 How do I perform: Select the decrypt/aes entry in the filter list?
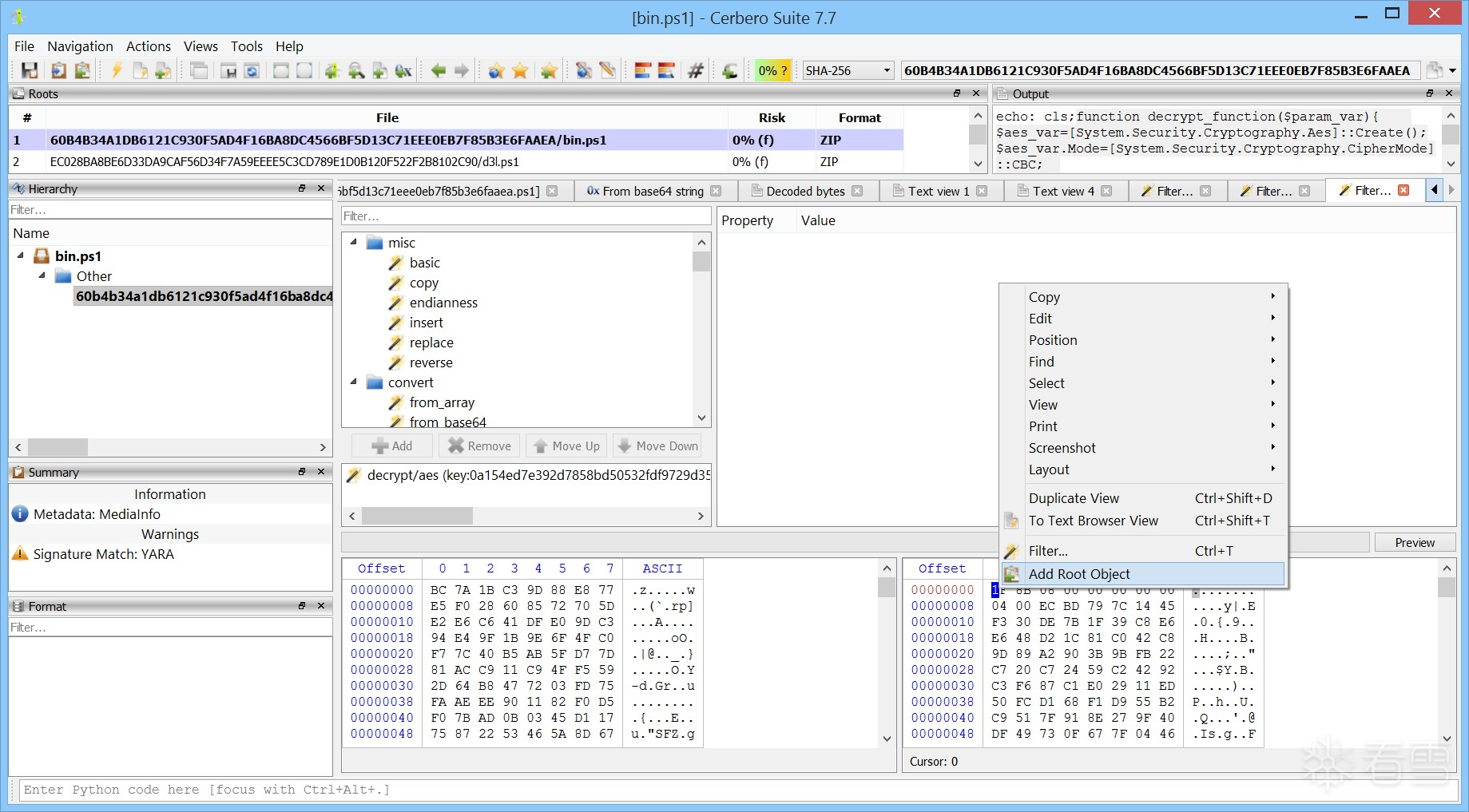tap(527, 475)
